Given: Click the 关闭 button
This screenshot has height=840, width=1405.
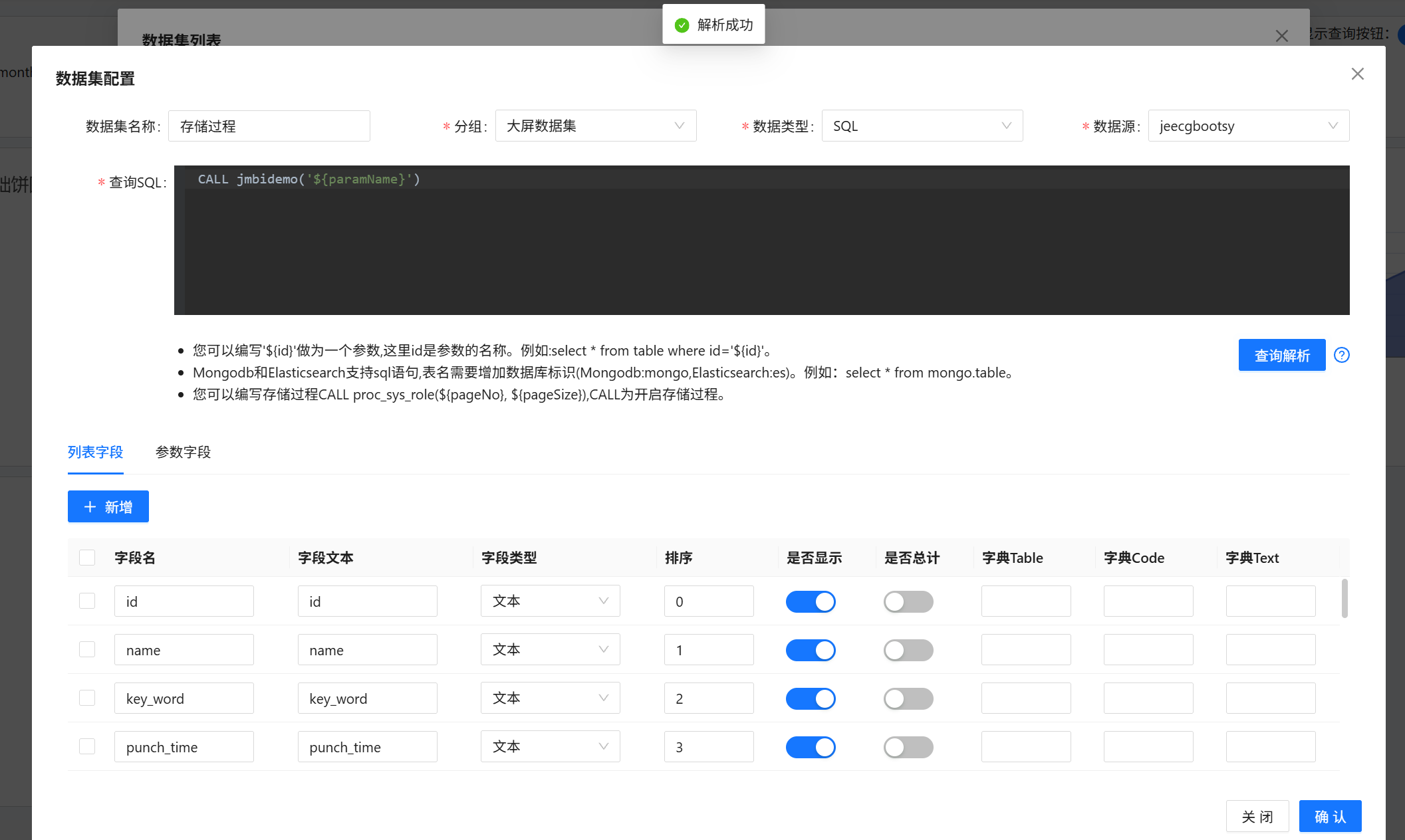Looking at the screenshot, I should click(x=1257, y=816).
